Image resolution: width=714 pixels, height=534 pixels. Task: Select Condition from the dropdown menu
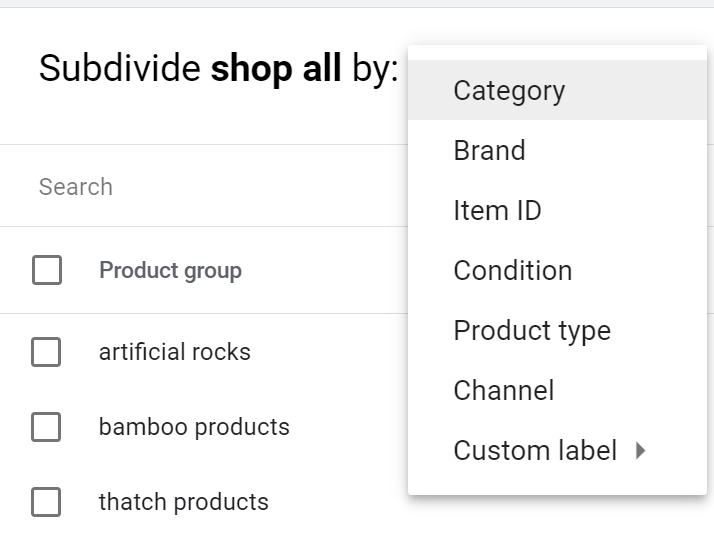[512, 271]
